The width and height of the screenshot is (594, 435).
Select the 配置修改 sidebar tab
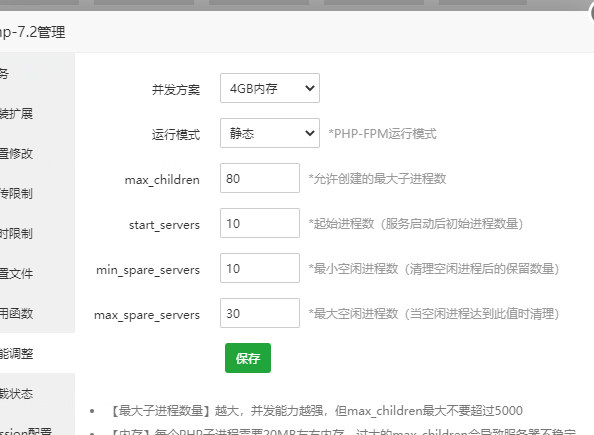tap(37, 153)
